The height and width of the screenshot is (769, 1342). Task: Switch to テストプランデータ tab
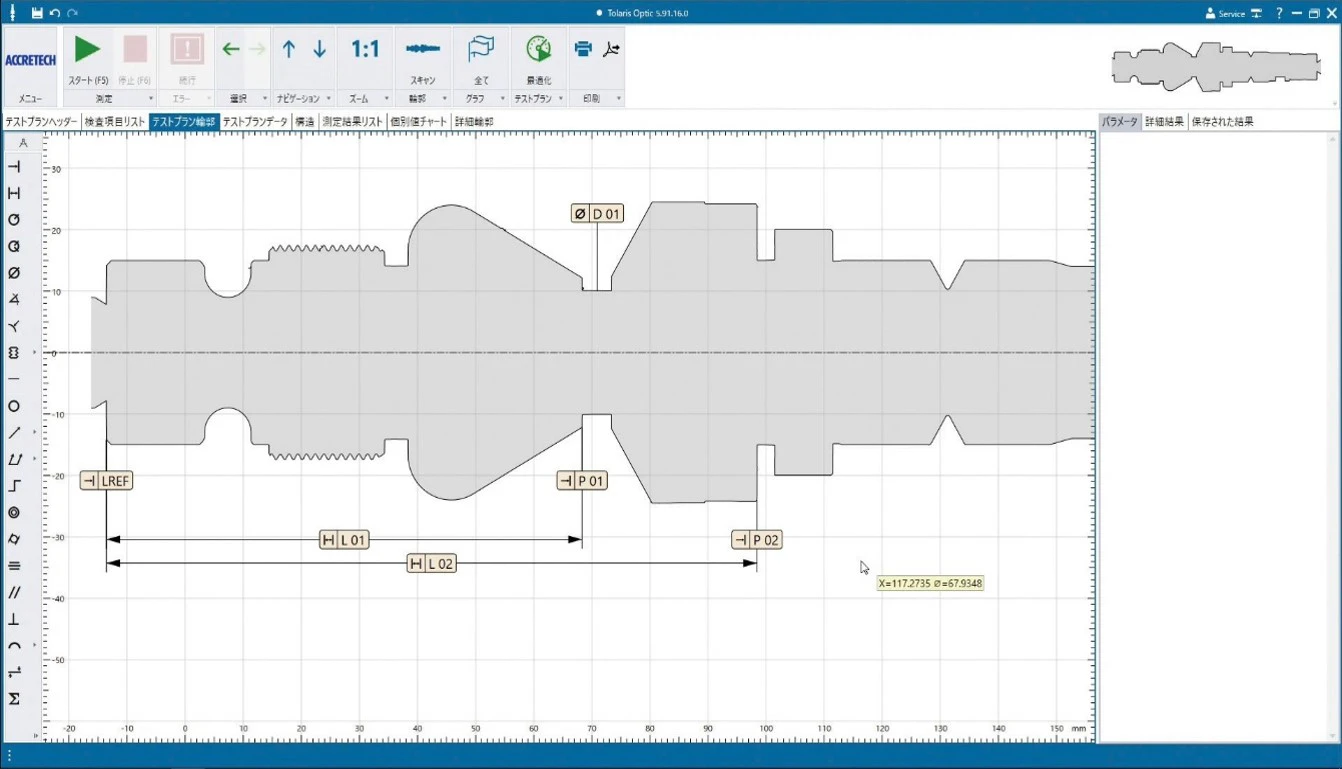(x=255, y=121)
